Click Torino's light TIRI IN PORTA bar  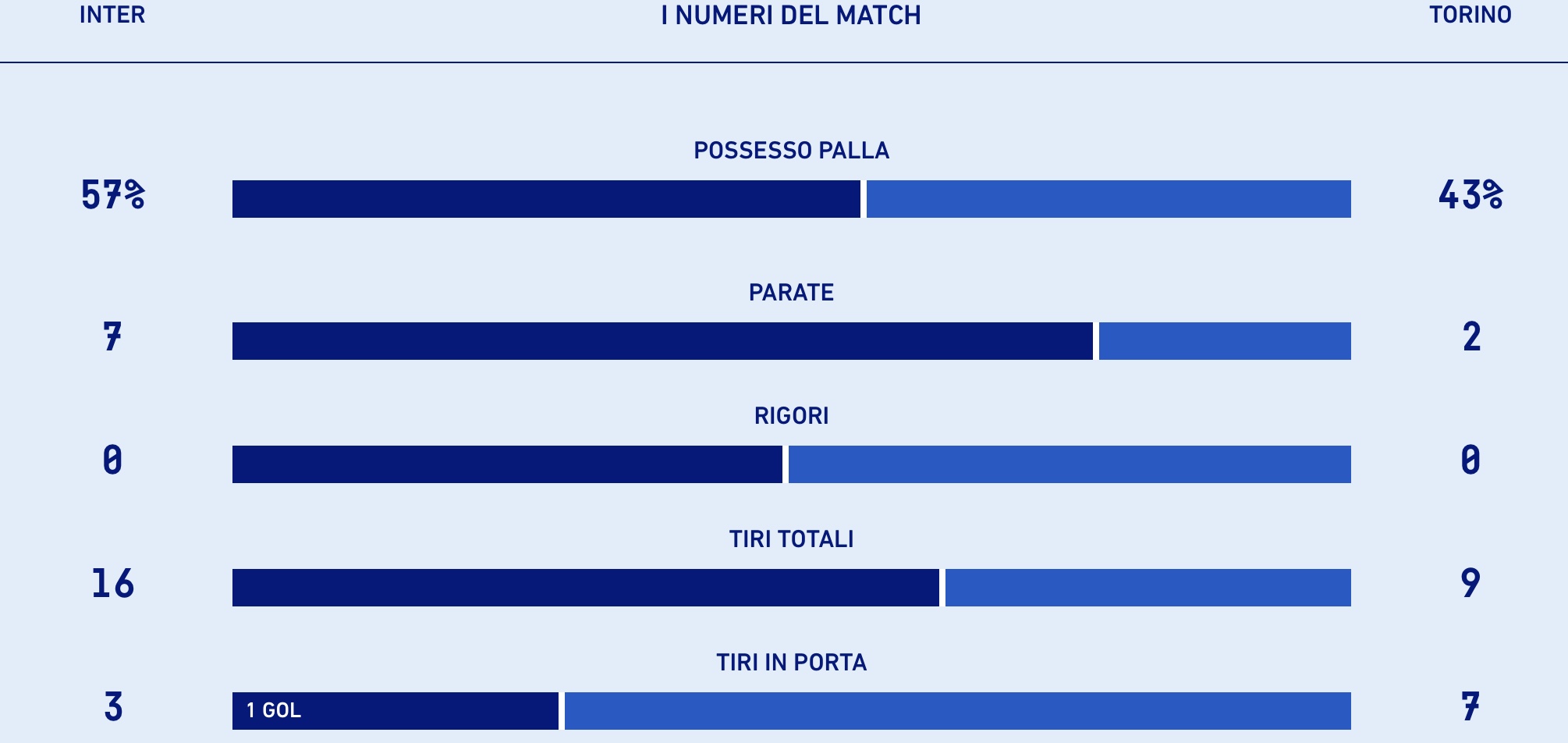(958, 711)
